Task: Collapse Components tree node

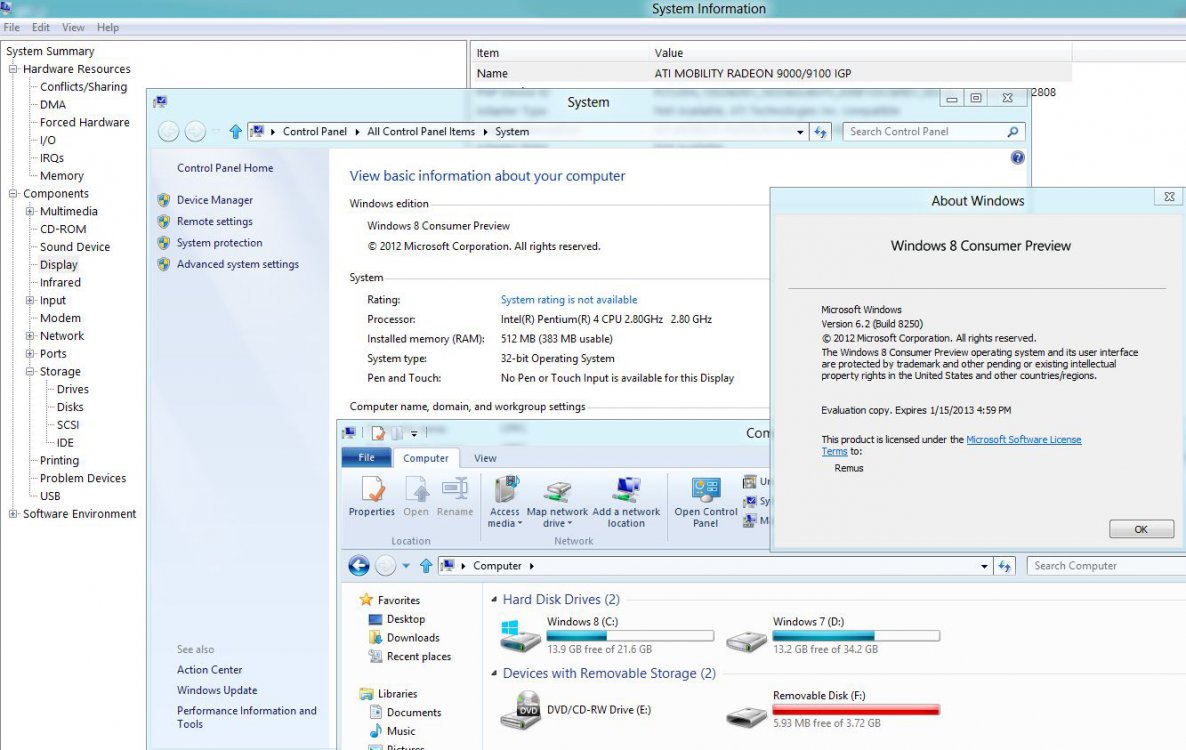Action: click(13, 194)
